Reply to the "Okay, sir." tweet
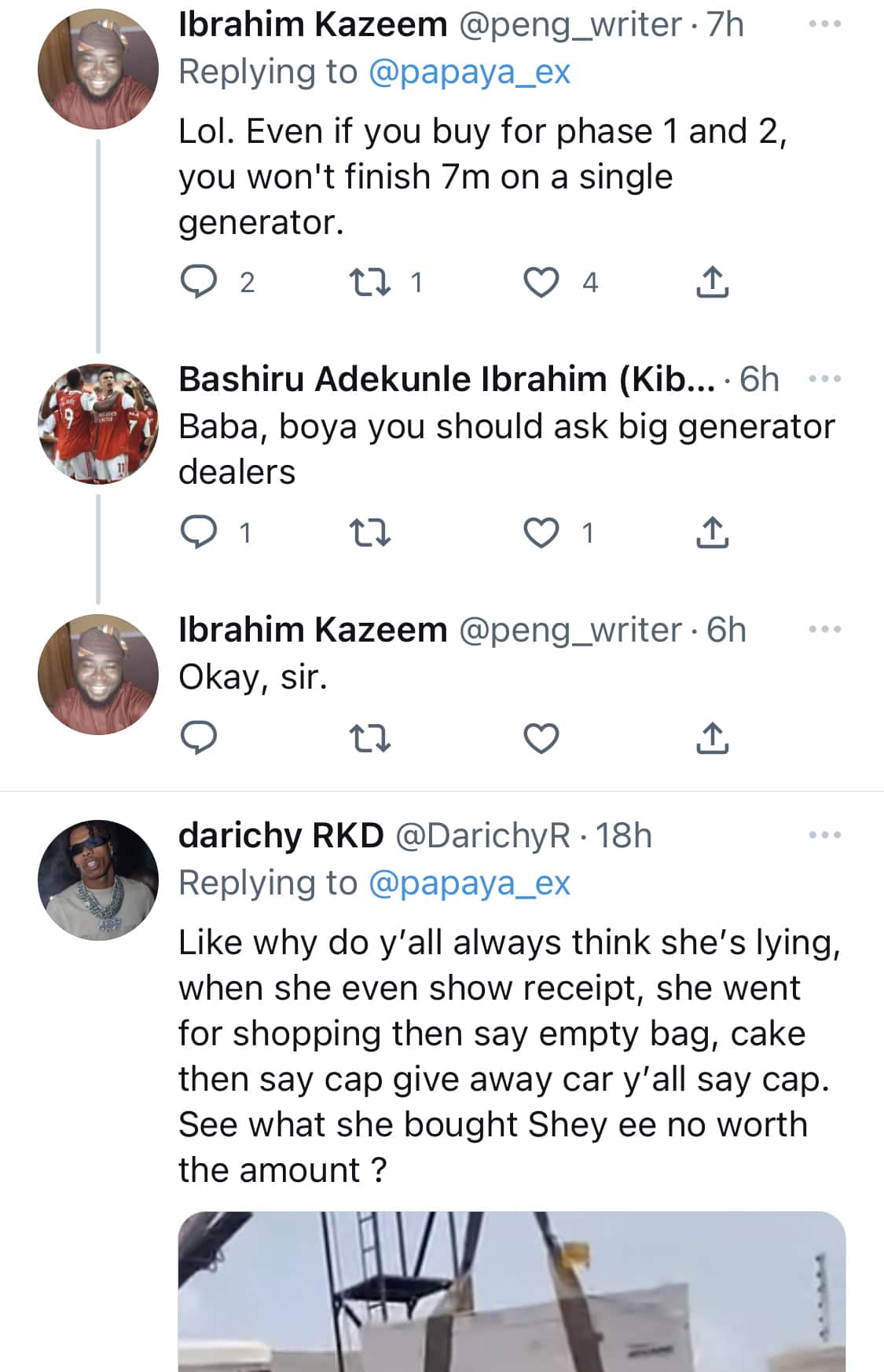The image size is (884, 1372). pyautogui.click(x=199, y=738)
